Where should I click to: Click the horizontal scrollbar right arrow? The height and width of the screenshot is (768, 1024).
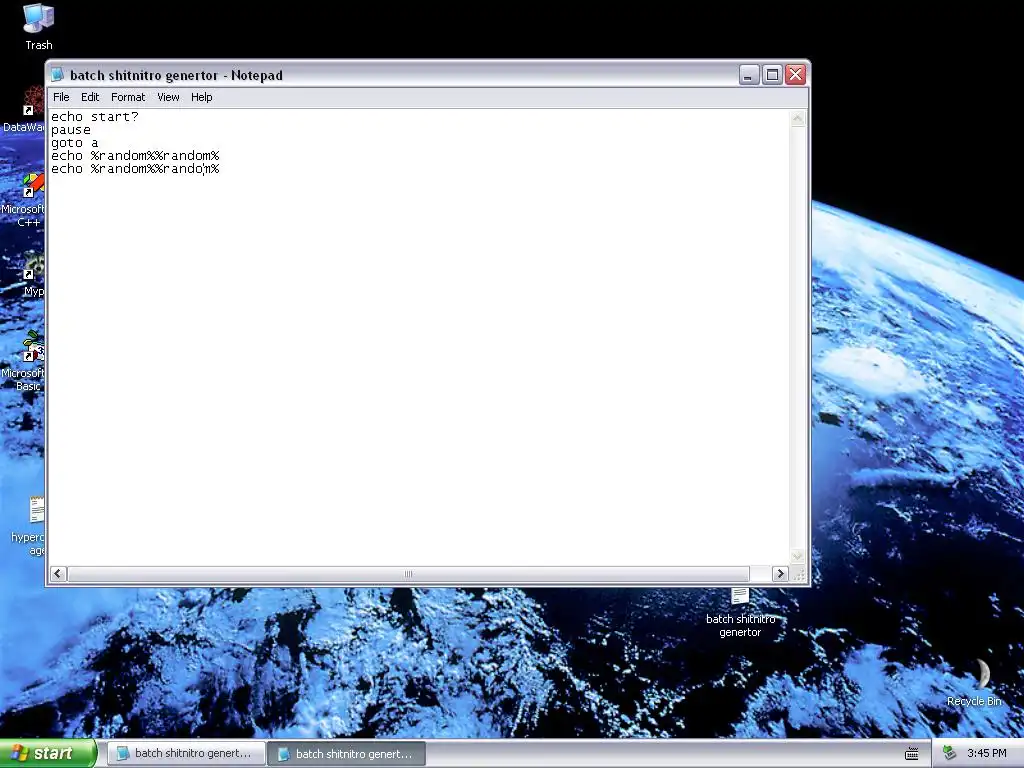tap(780, 574)
